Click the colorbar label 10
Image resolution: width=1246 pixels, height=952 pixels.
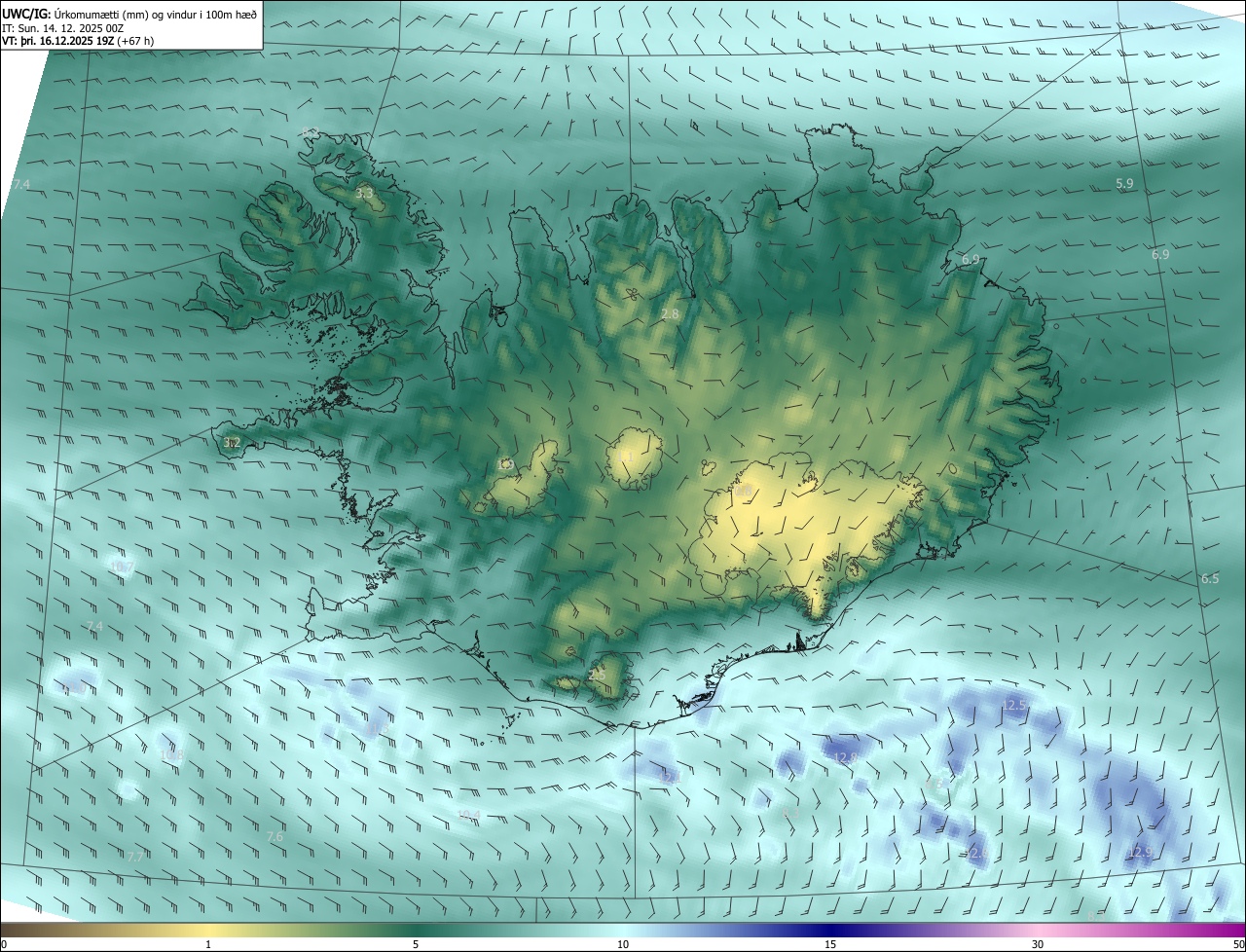[x=623, y=944]
